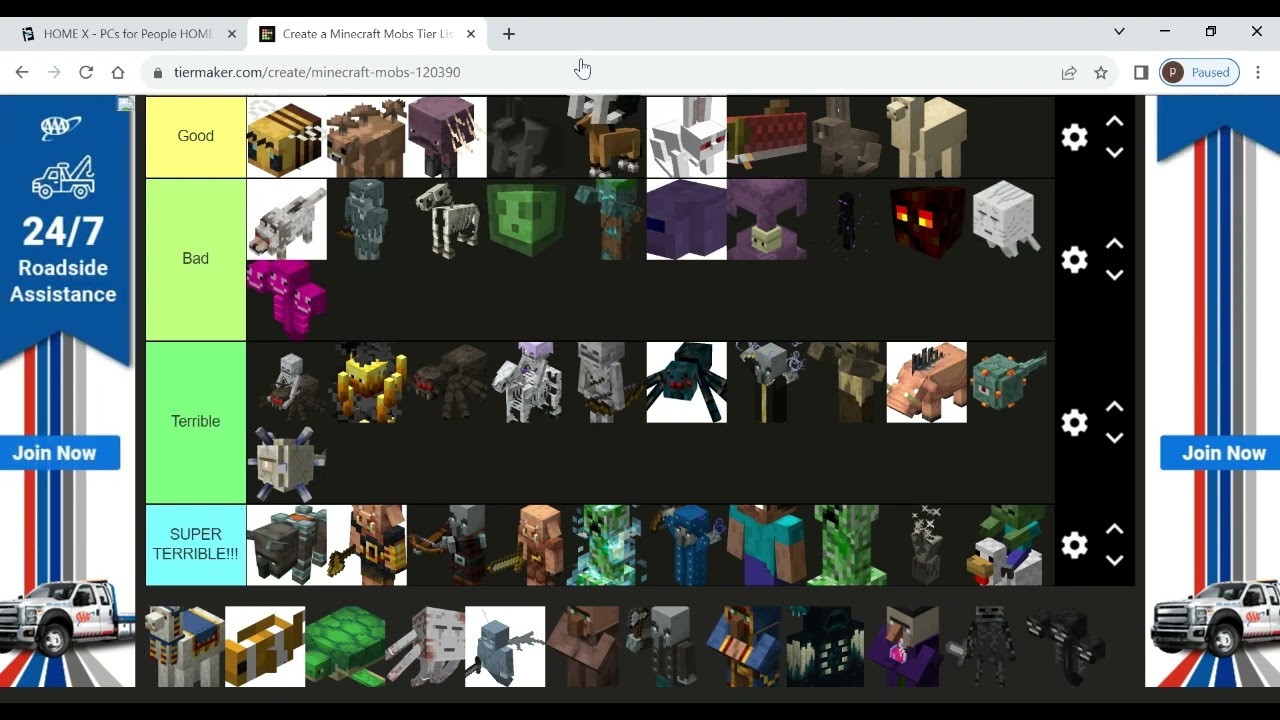This screenshot has height=720, width=1280.
Task: Select the hoglin in Terrible tier
Action: tap(926, 383)
